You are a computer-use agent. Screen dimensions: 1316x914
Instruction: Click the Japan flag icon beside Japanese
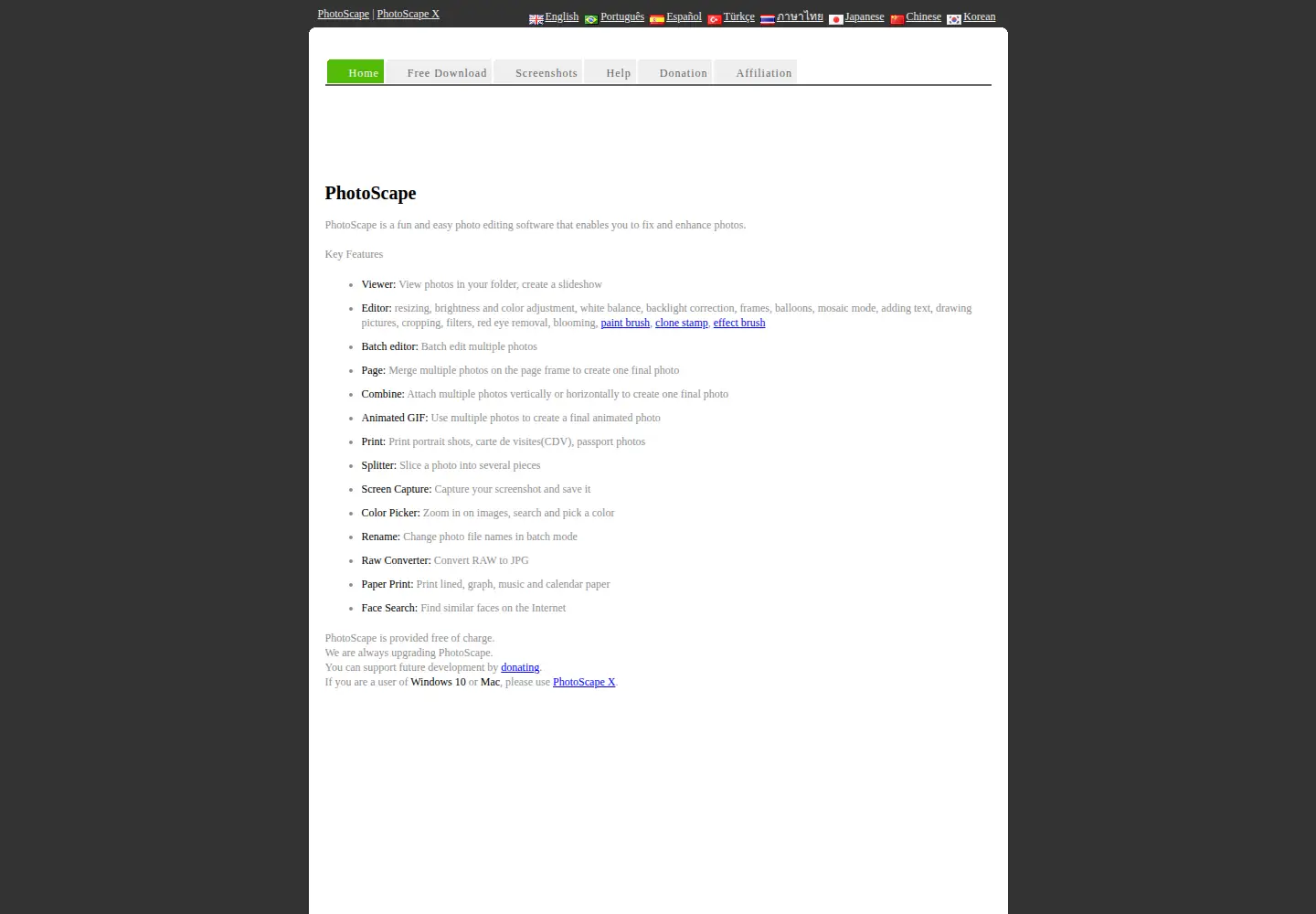pyautogui.click(x=836, y=19)
